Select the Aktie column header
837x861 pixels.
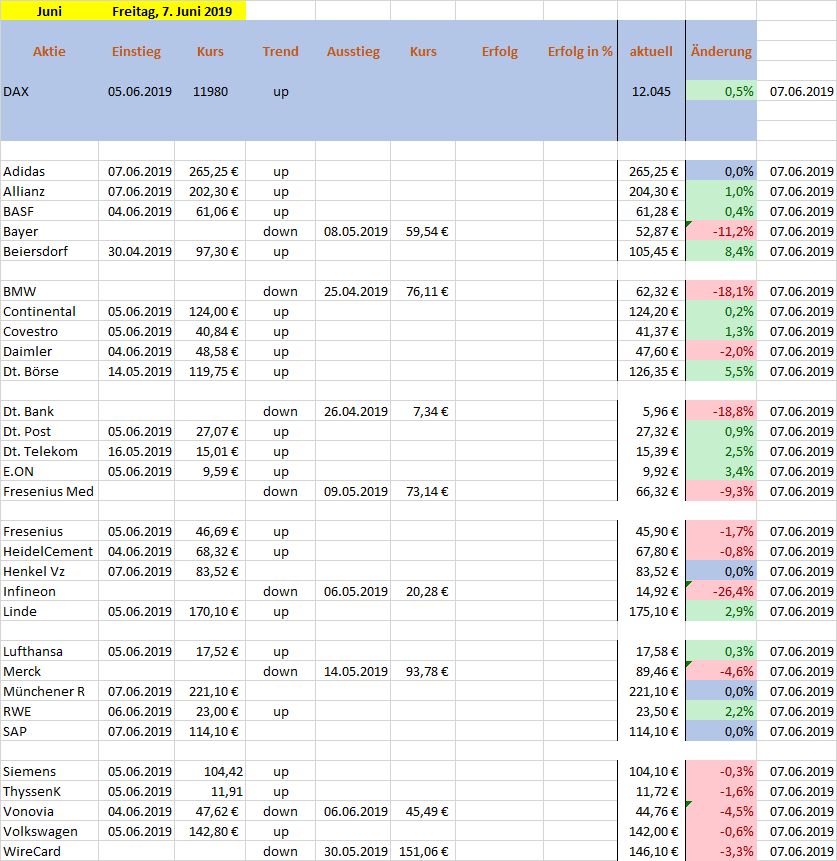pyautogui.click(x=49, y=51)
